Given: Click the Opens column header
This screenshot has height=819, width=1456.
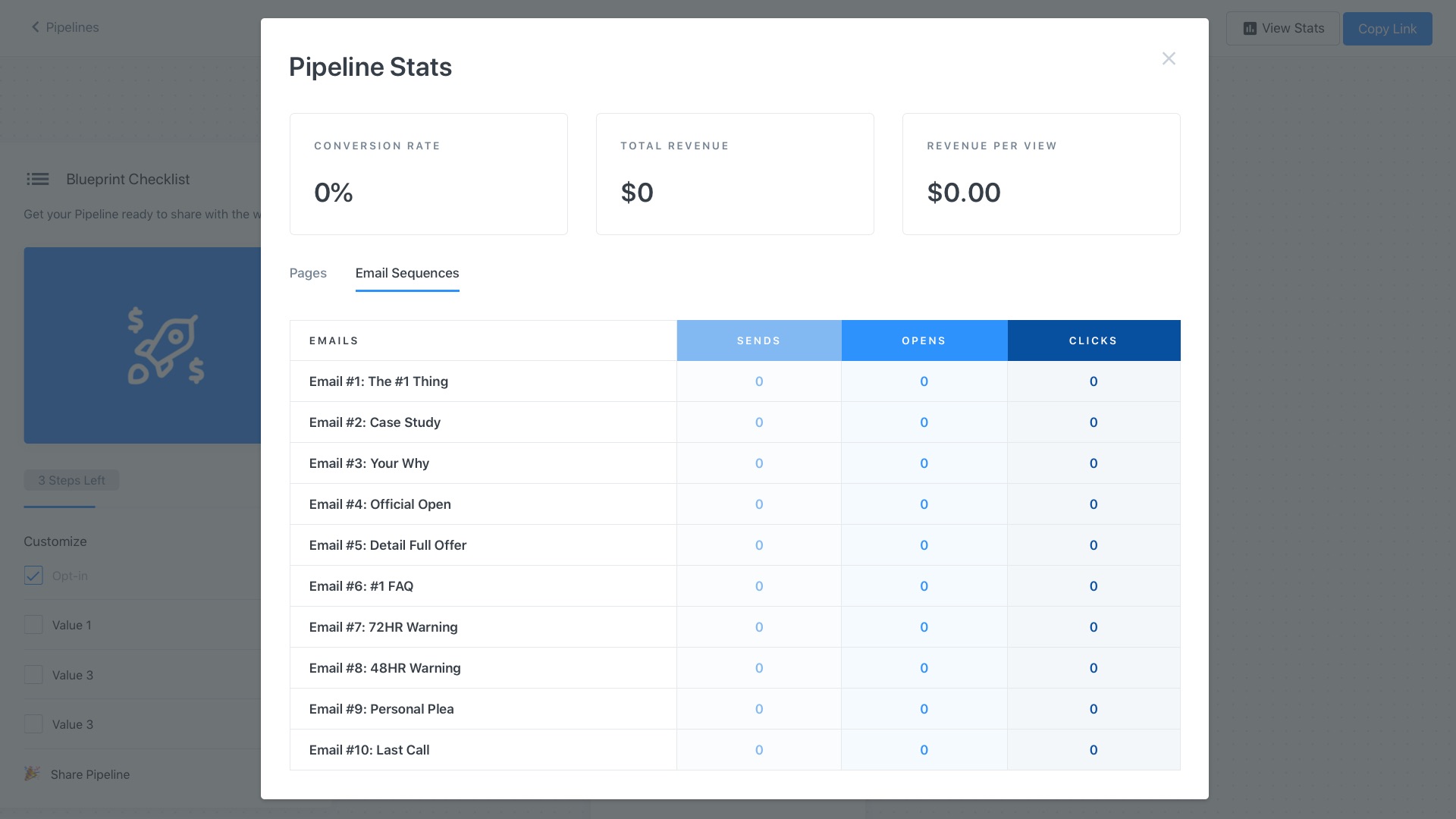Looking at the screenshot, I should coord(924,340).
